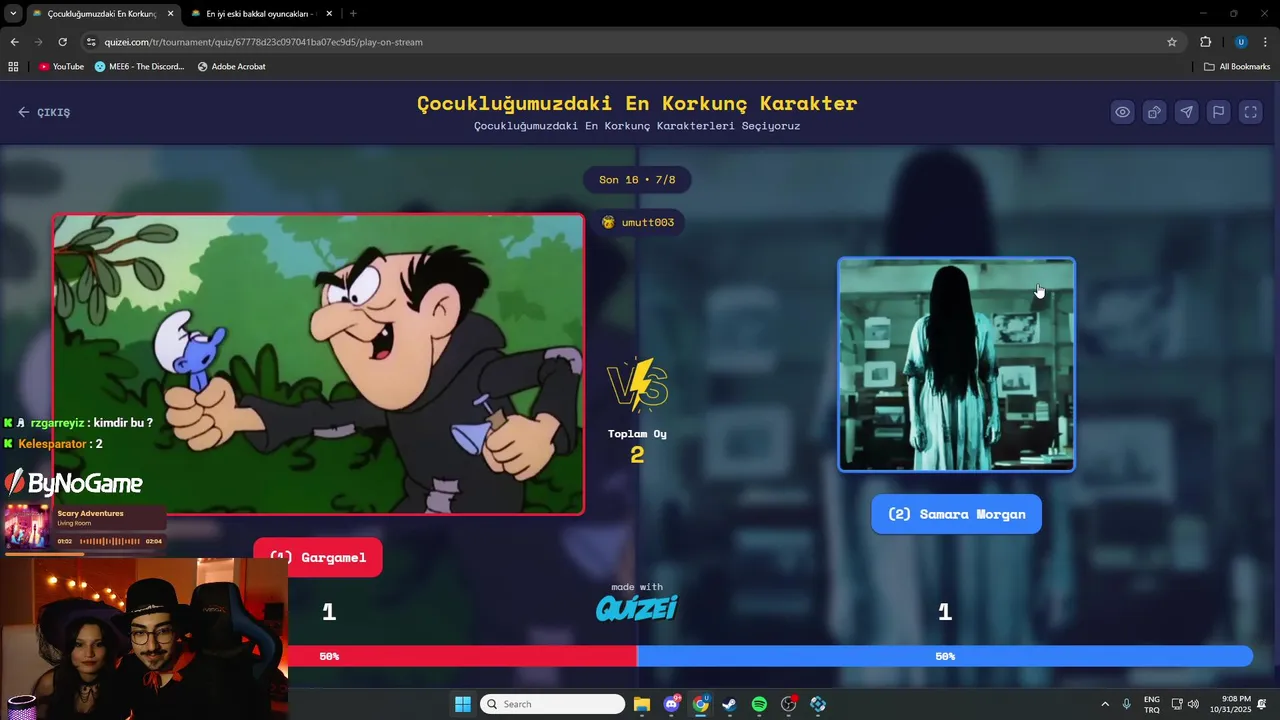Image resolution: width=1280 pixels, height=720 pixels.
Task: Open the Windows Start menu
Action: click(x=463, y=704)
